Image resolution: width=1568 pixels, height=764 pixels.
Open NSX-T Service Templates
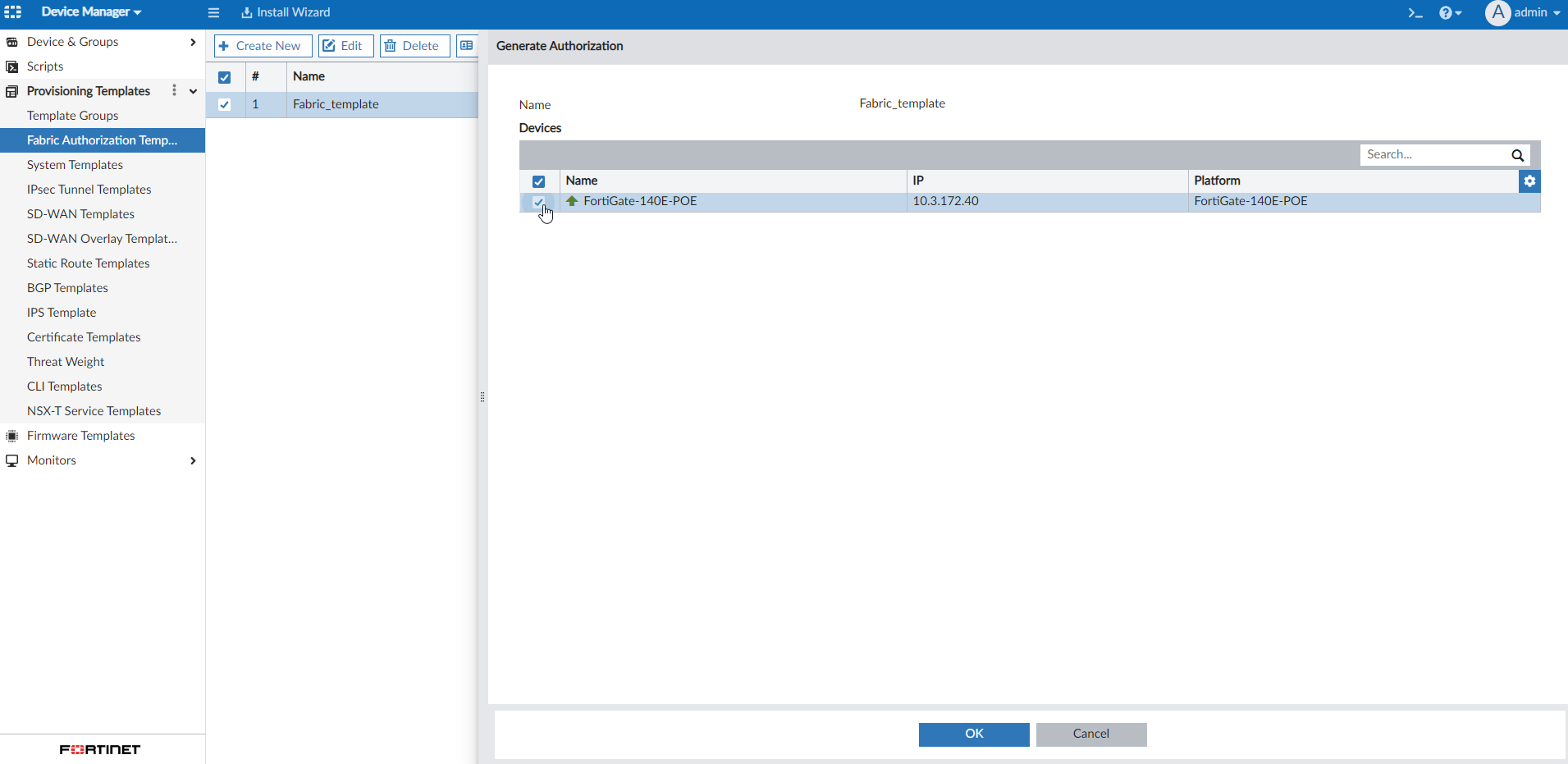tap(94, 411)
